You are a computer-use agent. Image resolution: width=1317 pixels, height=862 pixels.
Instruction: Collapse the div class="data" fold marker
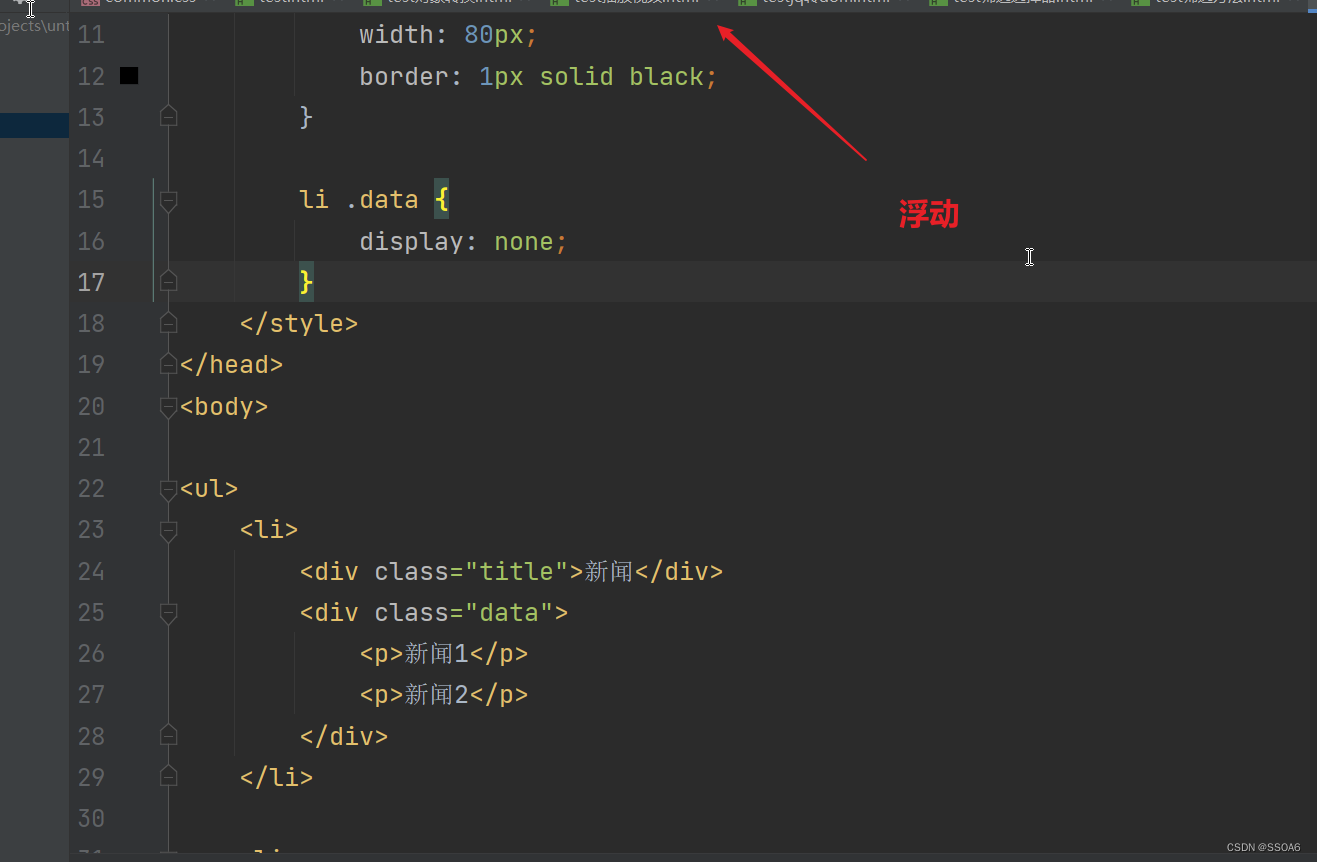coord(168,612)
